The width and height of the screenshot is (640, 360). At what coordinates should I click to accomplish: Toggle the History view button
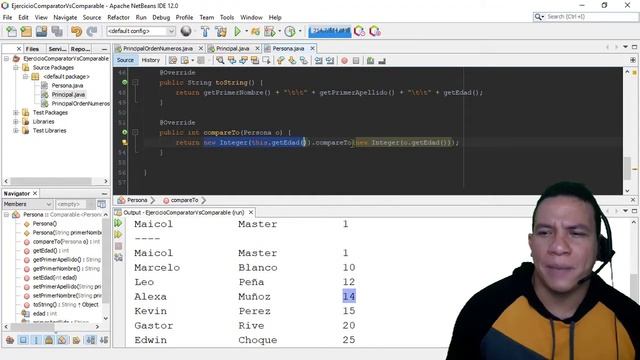(x=151, y=60)
